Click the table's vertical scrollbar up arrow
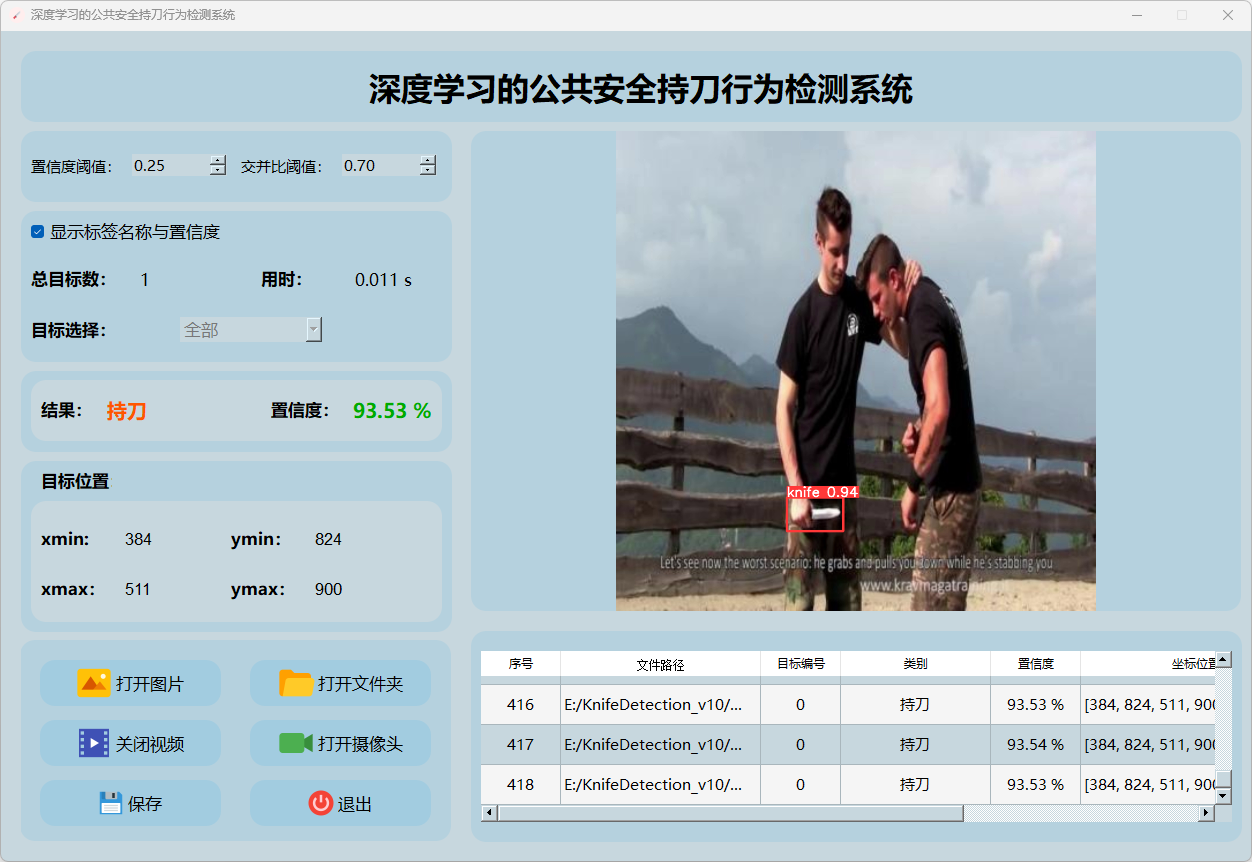Viewport: 1252px width, 862px height. [1223, 660]
